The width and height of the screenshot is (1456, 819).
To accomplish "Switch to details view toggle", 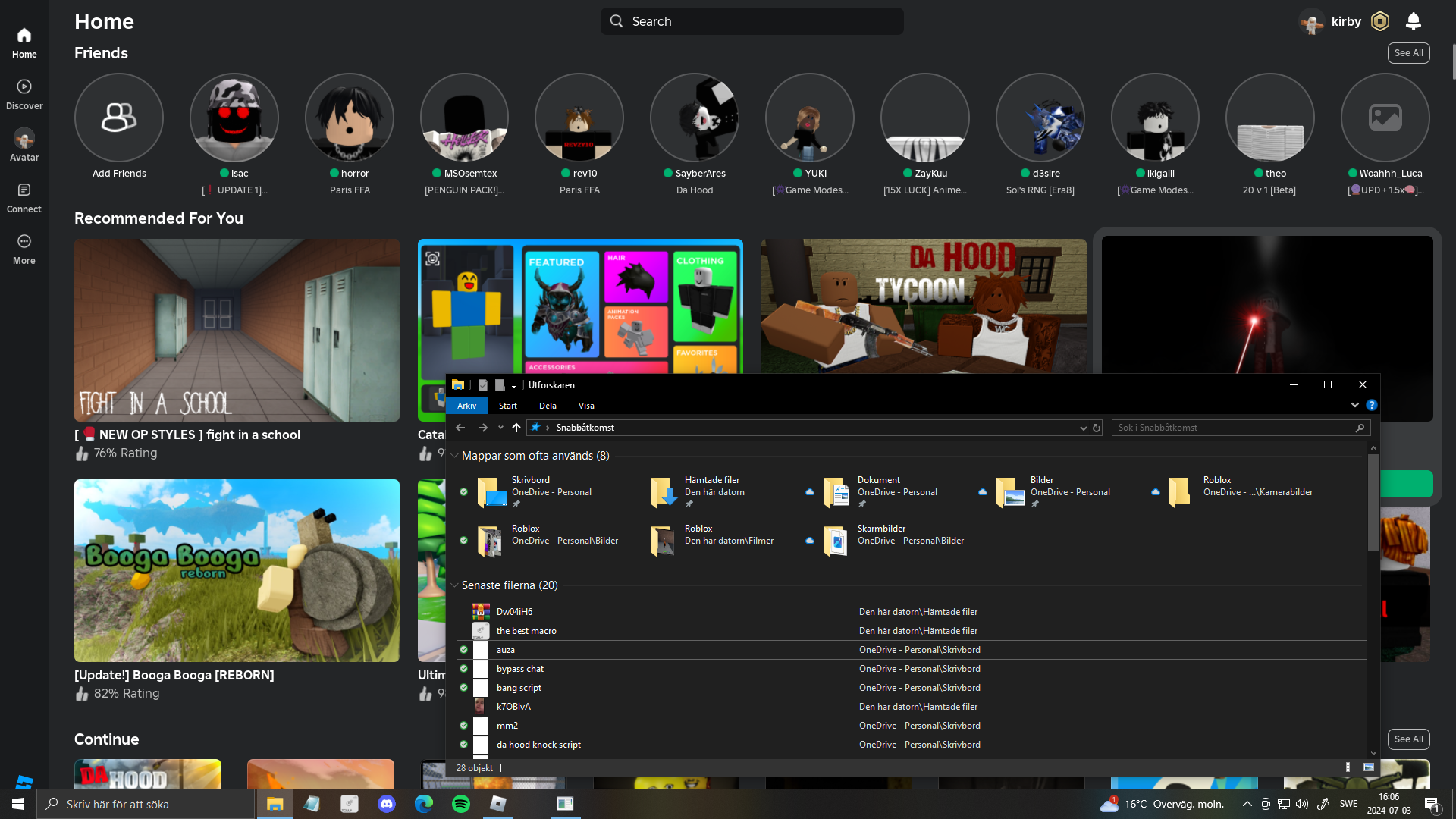I will point(1352,767).
